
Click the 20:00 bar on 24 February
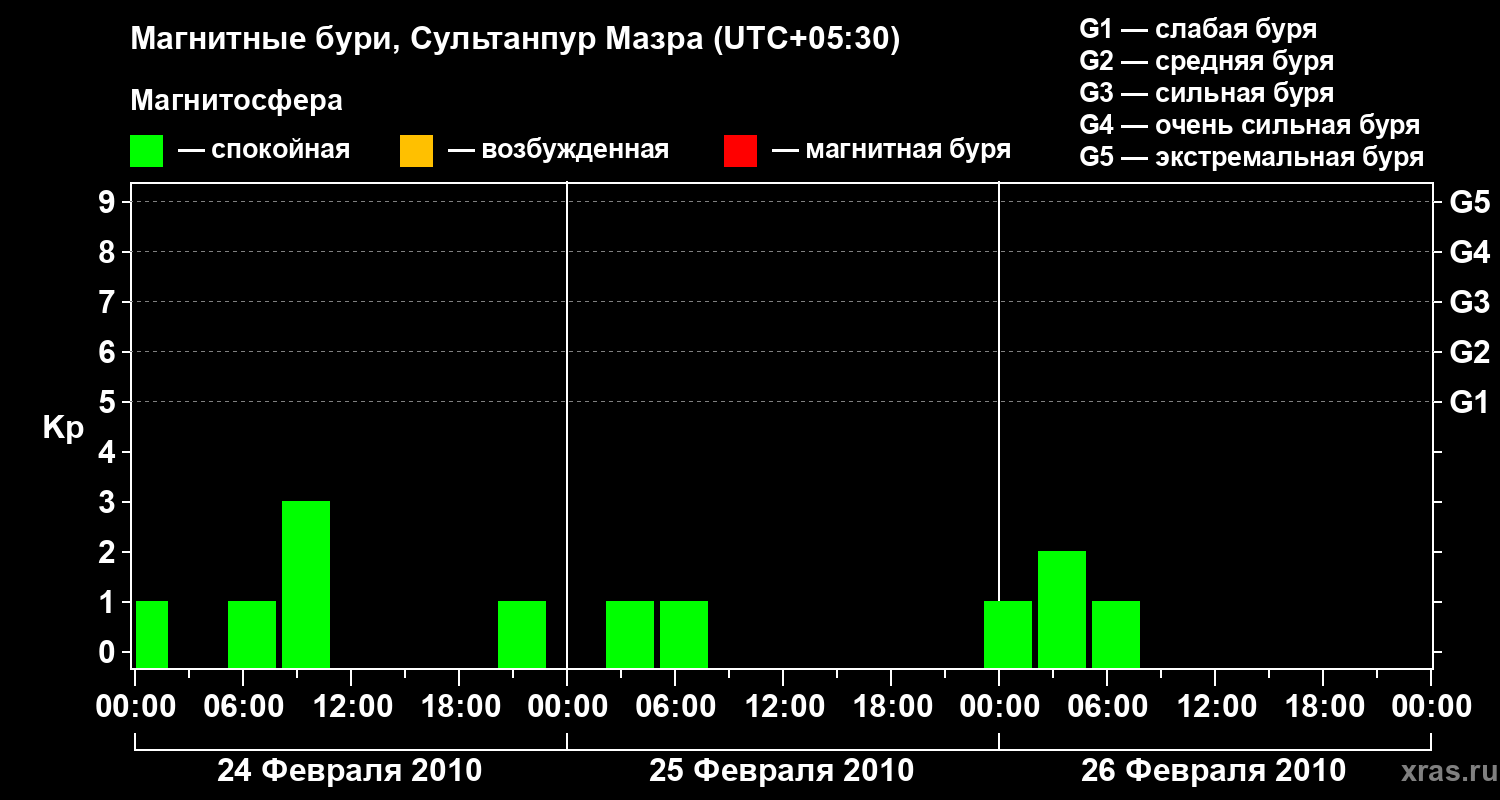[x=522, y=634]
